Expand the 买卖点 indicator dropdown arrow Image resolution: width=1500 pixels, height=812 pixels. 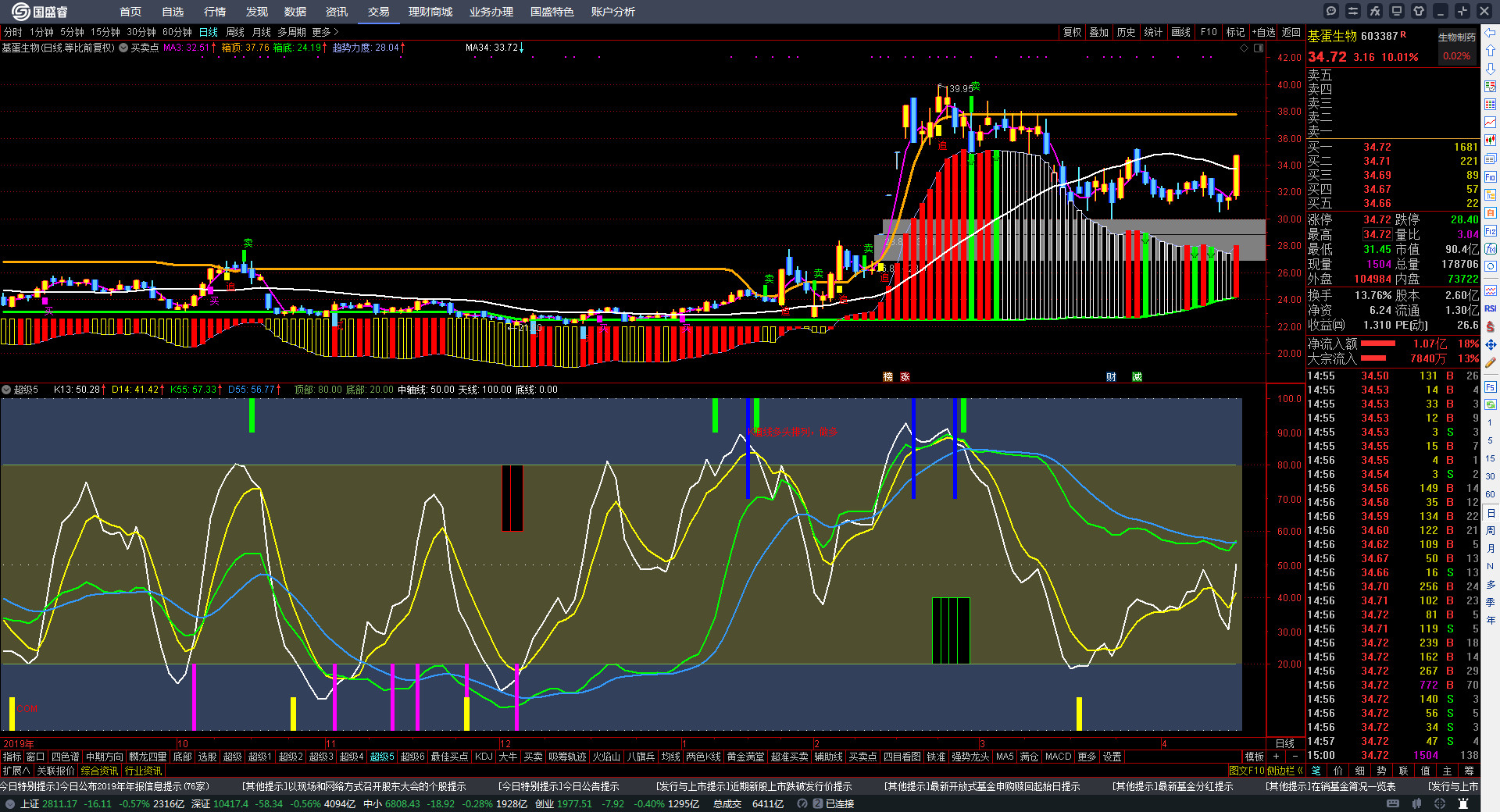click(123, 48)
